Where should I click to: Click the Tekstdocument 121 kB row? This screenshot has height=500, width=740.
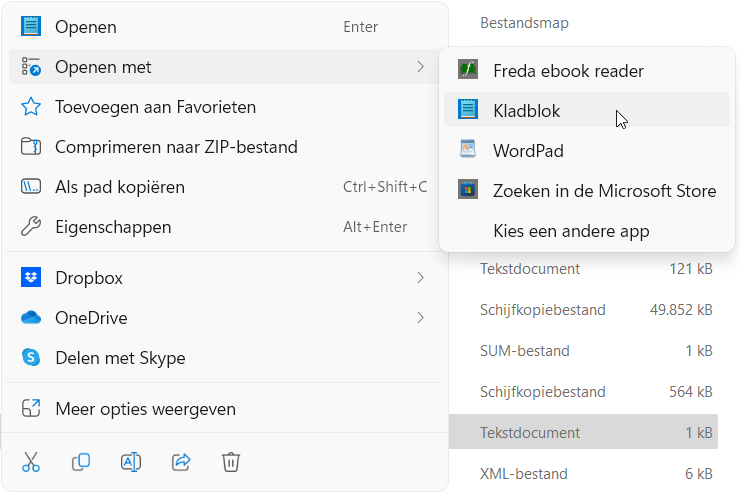[584, 269]
